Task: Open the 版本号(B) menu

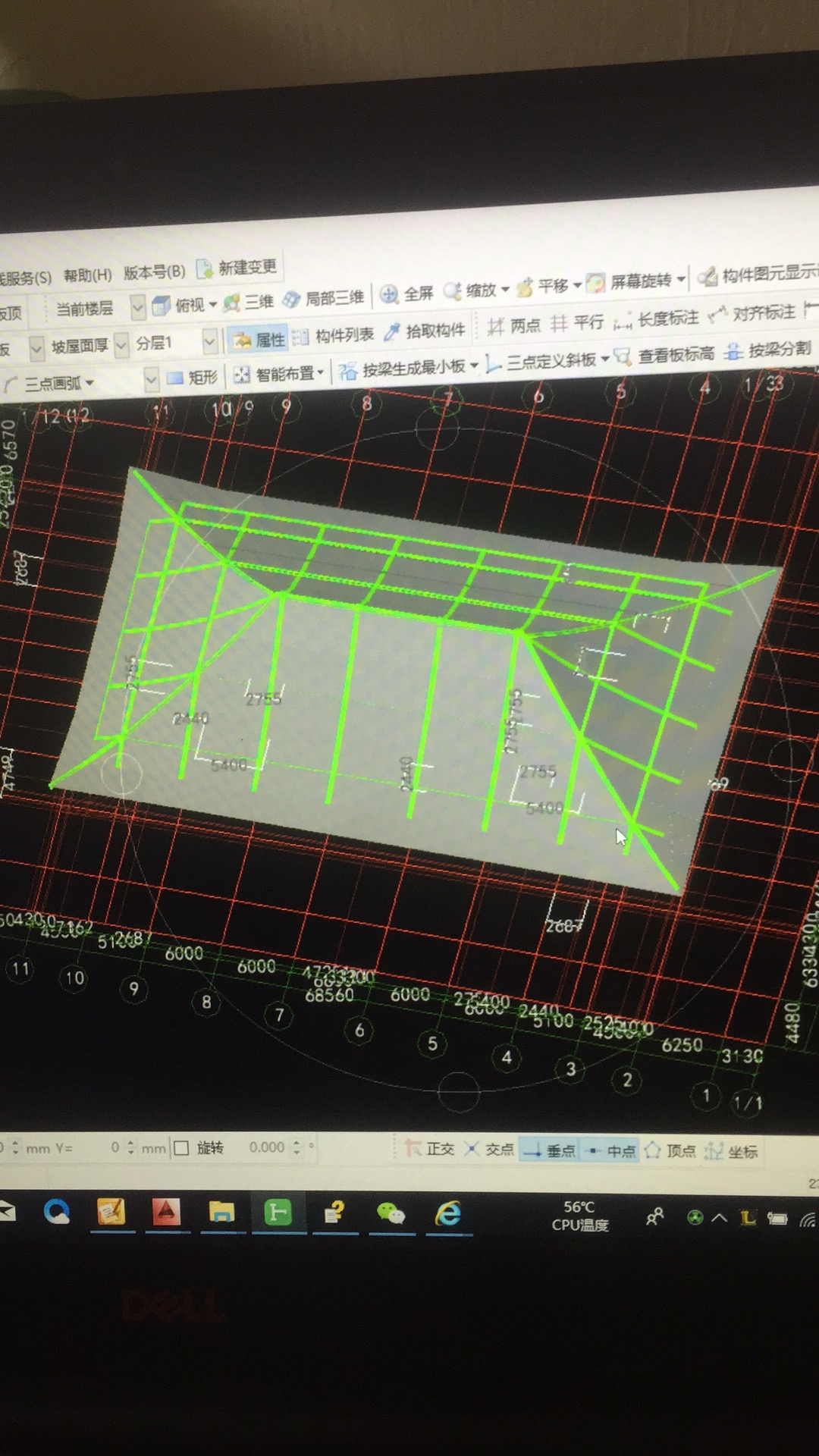Action: (x=155, y=271)
